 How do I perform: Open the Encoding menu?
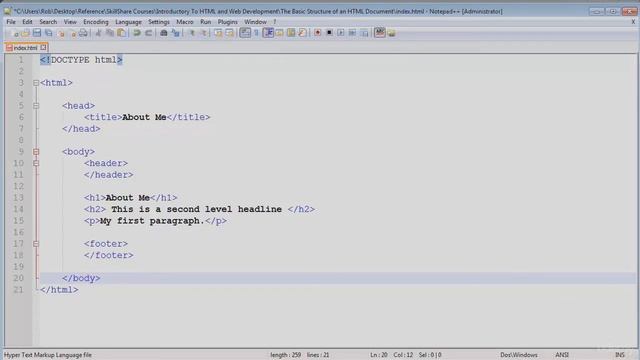pos(96,22)
